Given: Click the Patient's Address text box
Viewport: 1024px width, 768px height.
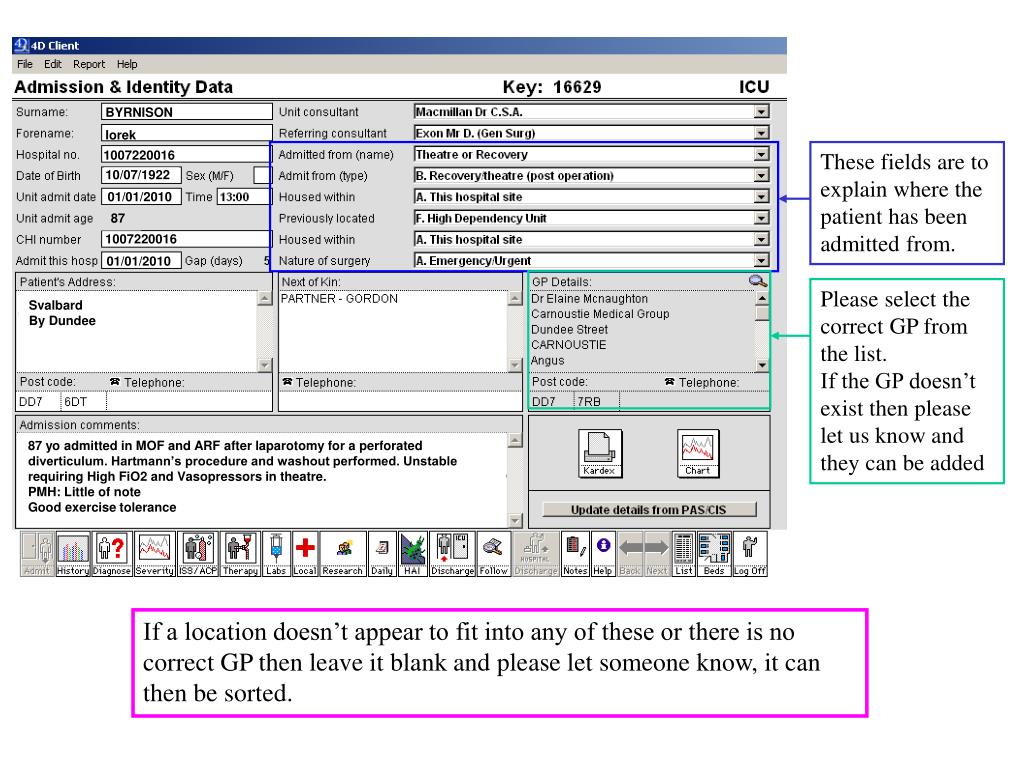Looking at the screenshot, I should click(137, 331).
